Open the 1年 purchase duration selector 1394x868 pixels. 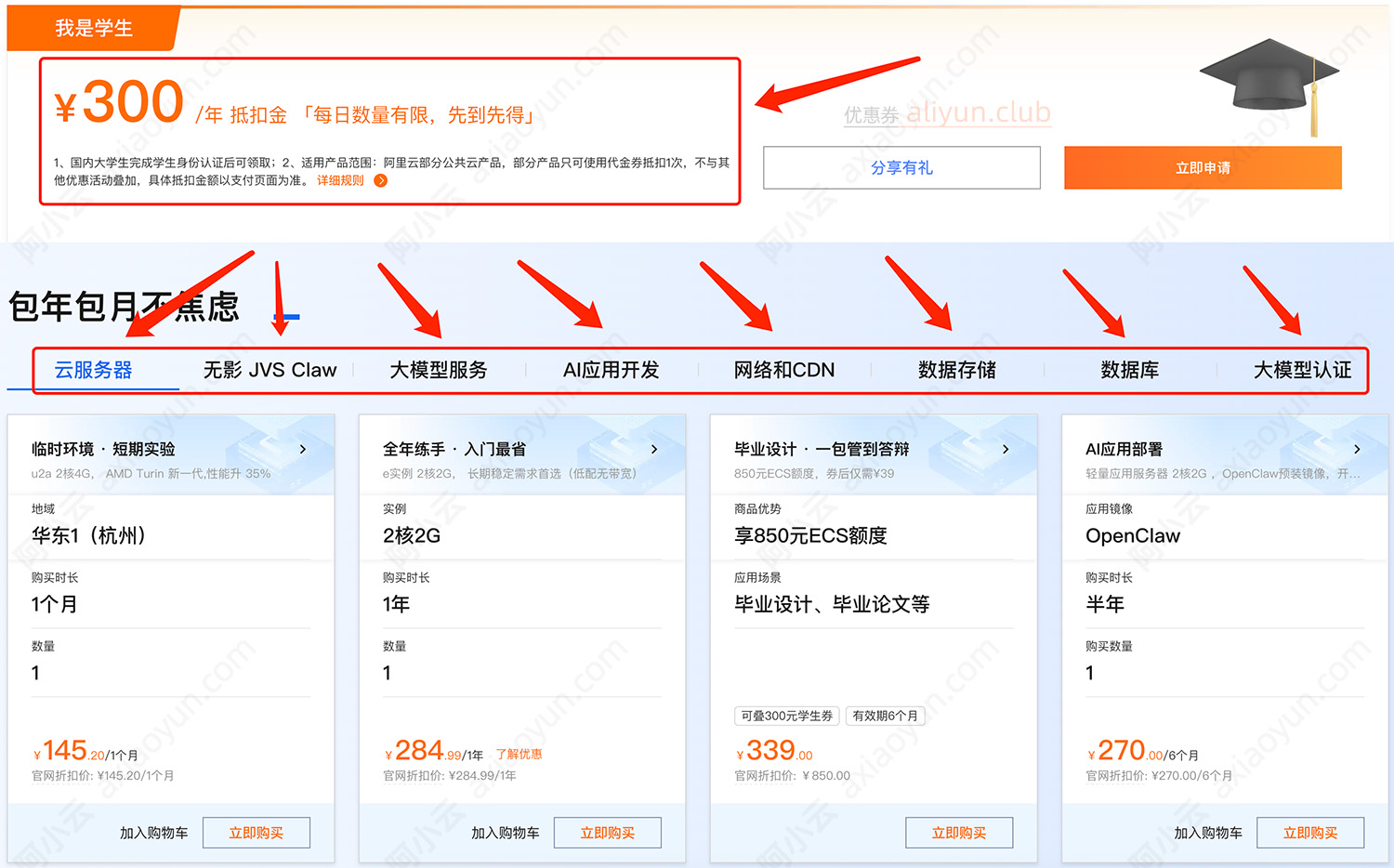tap(522, 604)
